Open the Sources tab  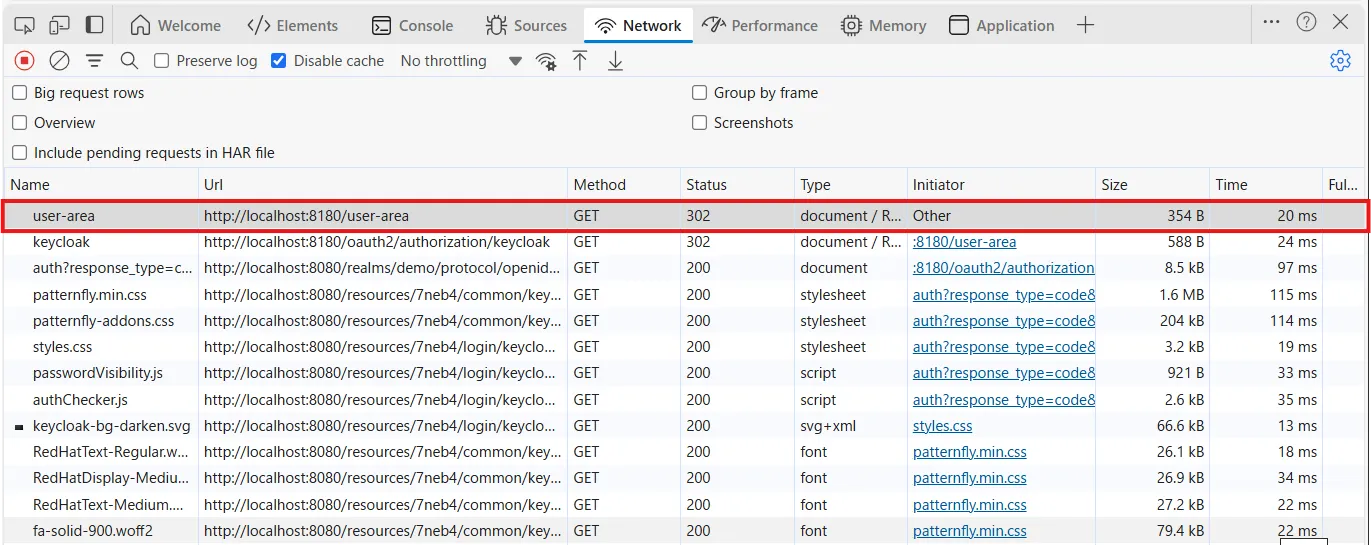(526, 25)
